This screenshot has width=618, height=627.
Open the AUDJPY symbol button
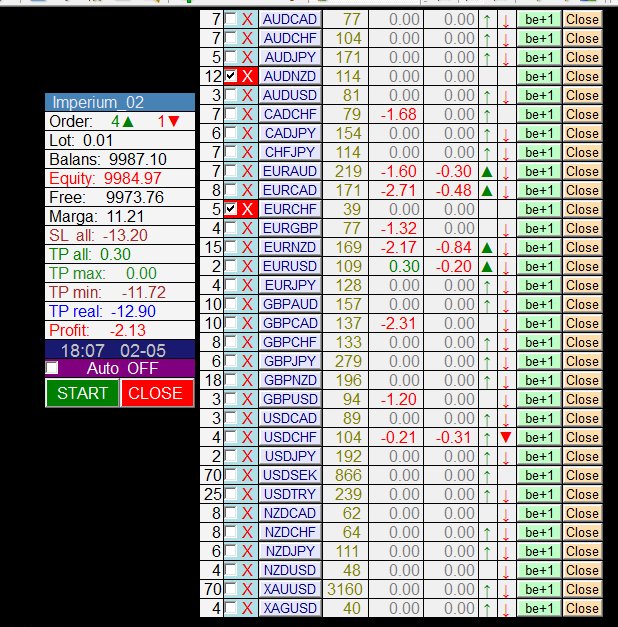coord(290,57)
